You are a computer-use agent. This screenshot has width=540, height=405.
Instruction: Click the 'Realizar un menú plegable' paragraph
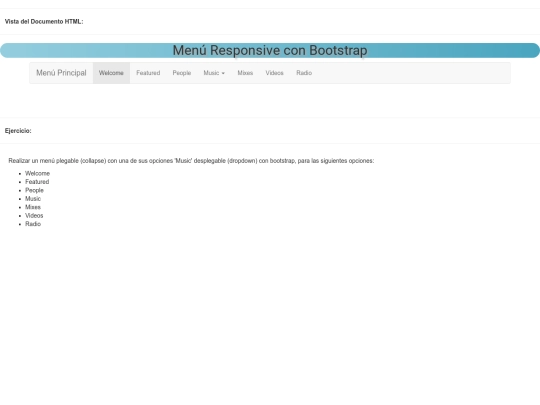(x=191, y=161)
